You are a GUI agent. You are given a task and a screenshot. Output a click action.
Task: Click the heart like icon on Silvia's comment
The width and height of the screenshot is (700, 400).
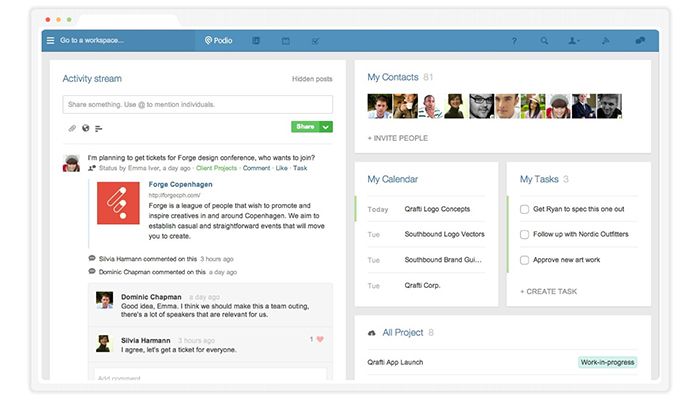click(x=320, y=339)
